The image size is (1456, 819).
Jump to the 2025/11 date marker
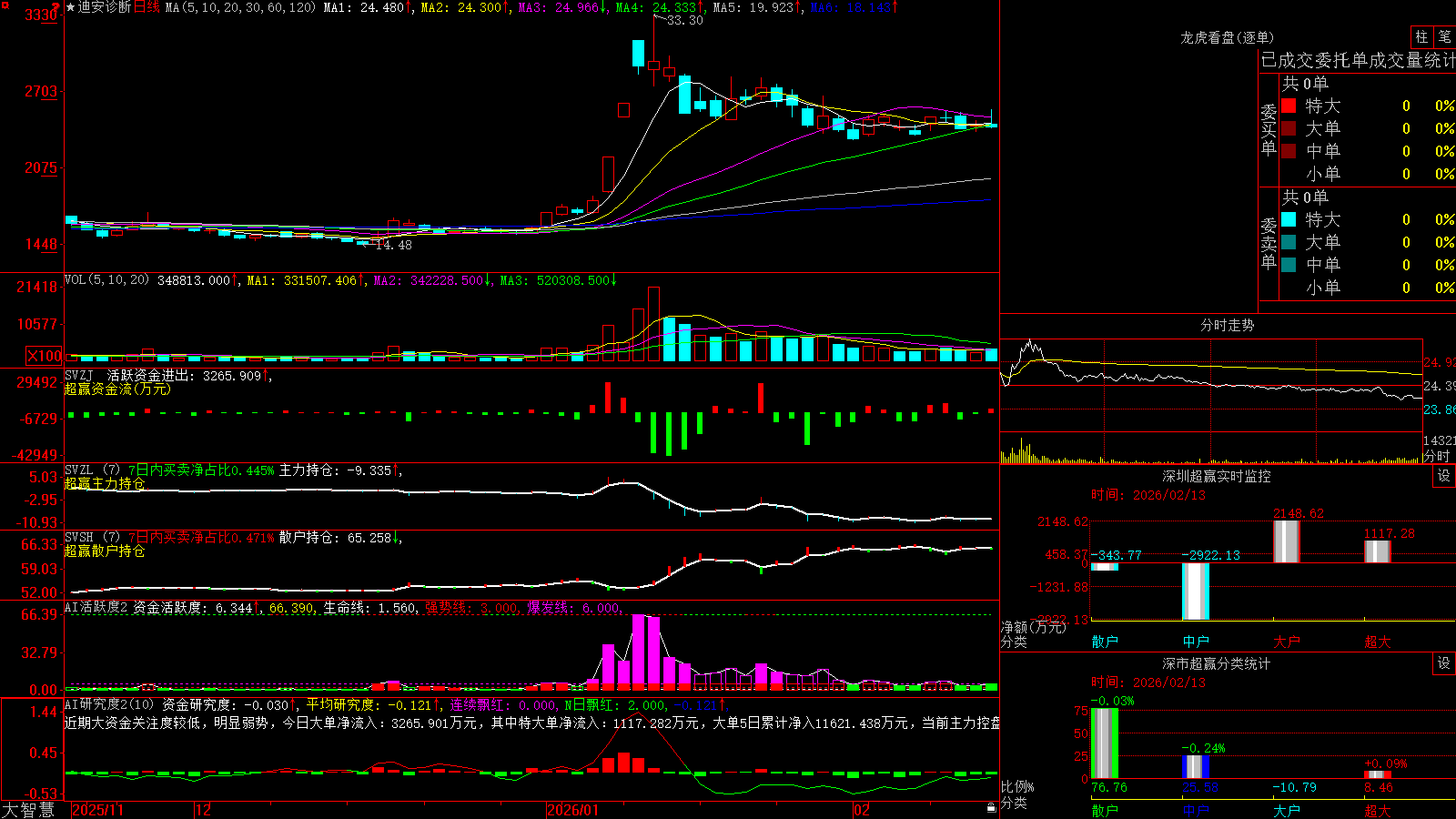tap(97, 810)
